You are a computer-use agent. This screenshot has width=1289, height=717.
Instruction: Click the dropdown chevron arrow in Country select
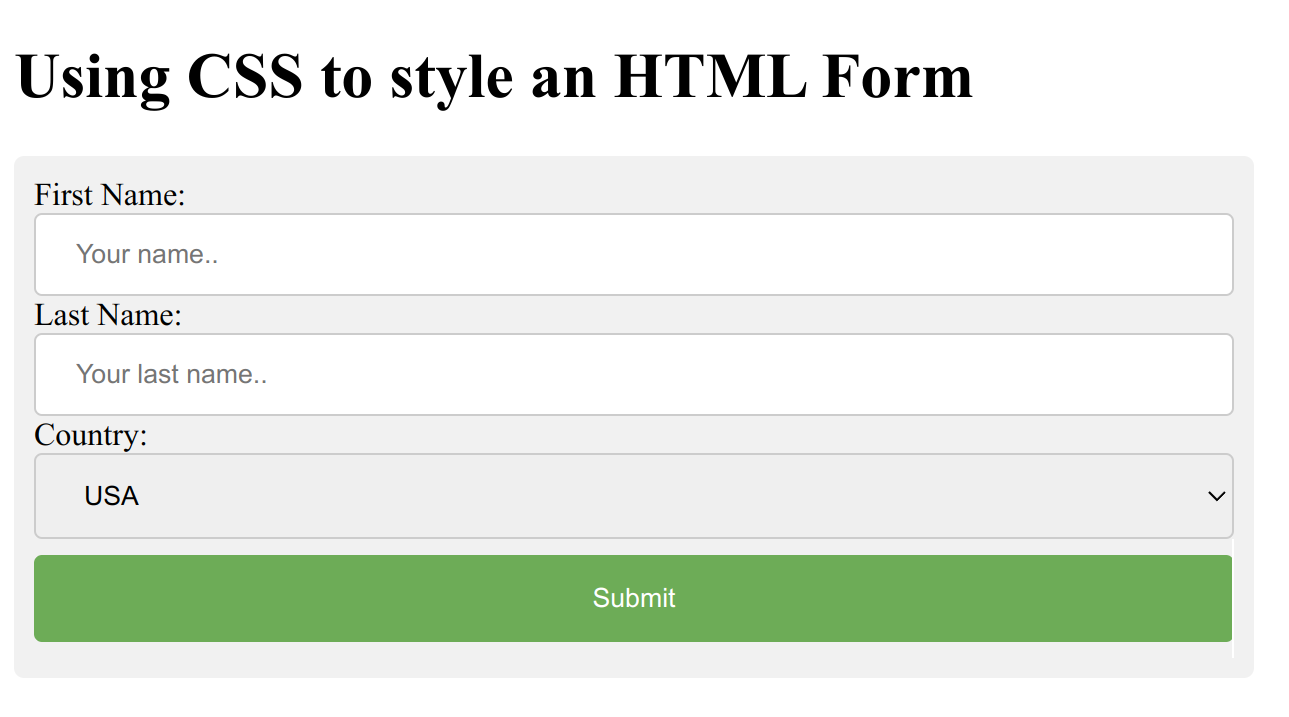(1216, 496)
